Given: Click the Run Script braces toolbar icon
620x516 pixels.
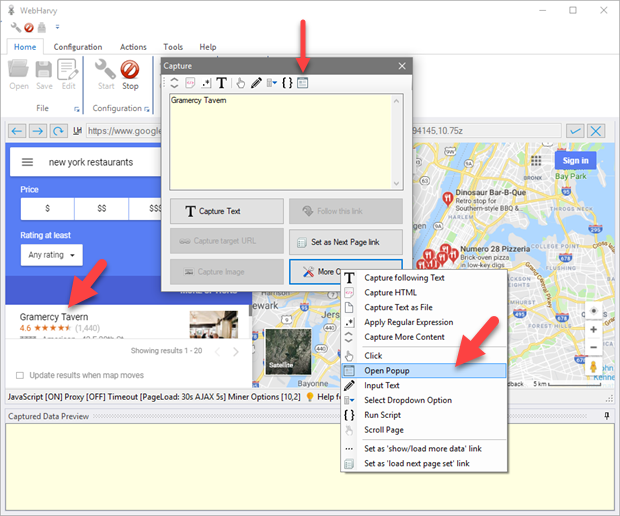Looking at the screenshot, I should (x=287, y=83).
